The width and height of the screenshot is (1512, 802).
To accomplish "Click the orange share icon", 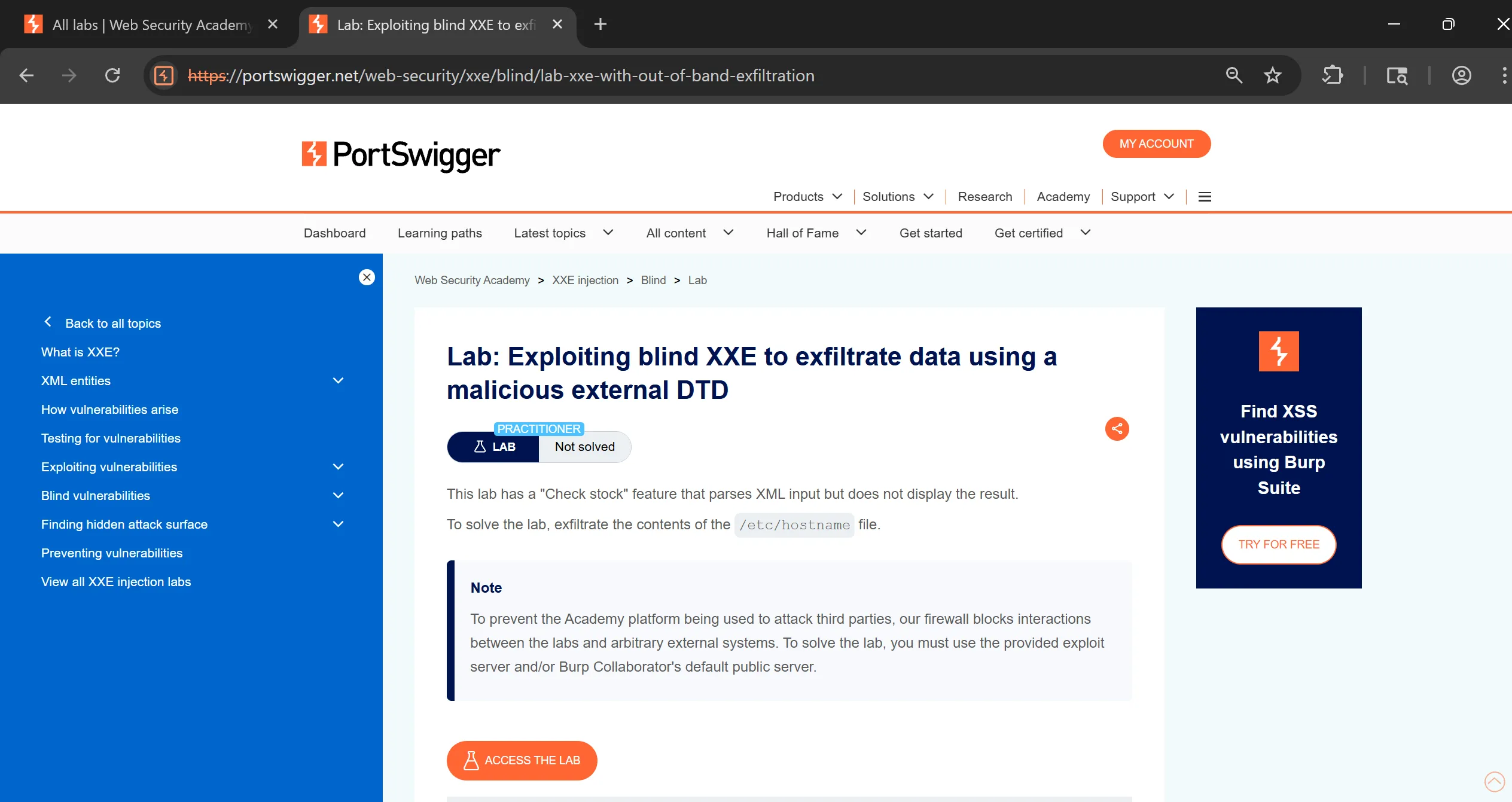I will [1117, 429].
